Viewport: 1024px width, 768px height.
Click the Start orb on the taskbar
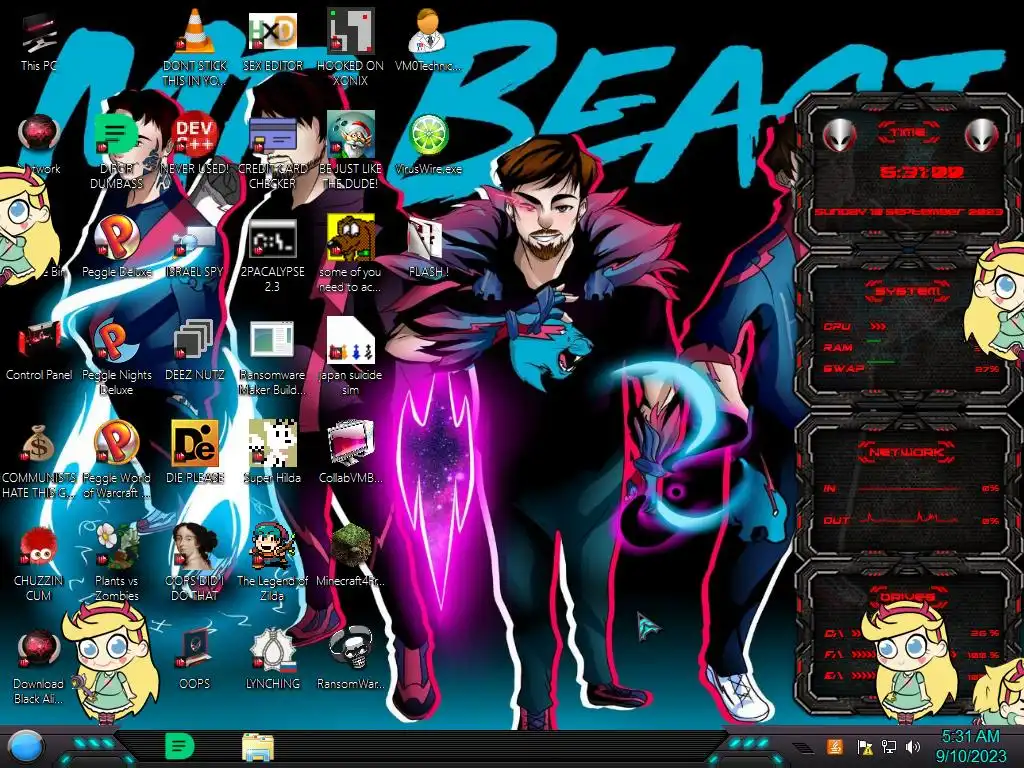(x=26, y=746)
